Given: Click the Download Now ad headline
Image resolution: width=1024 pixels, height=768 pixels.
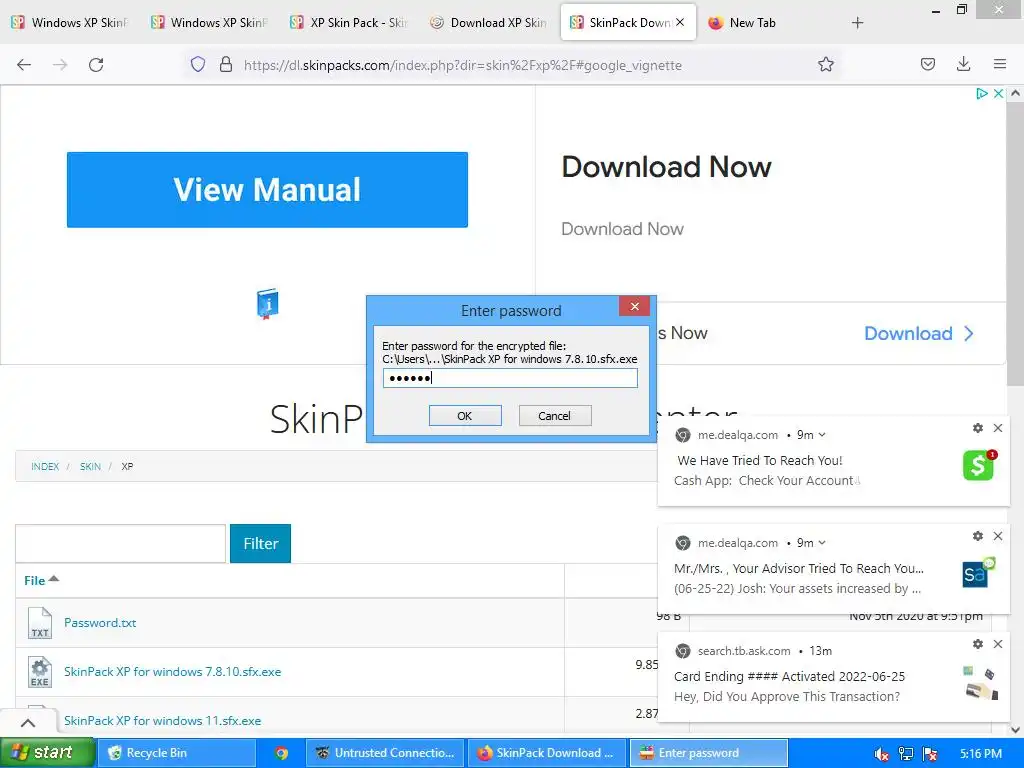Looking at the screenshot, I should 666,167.
